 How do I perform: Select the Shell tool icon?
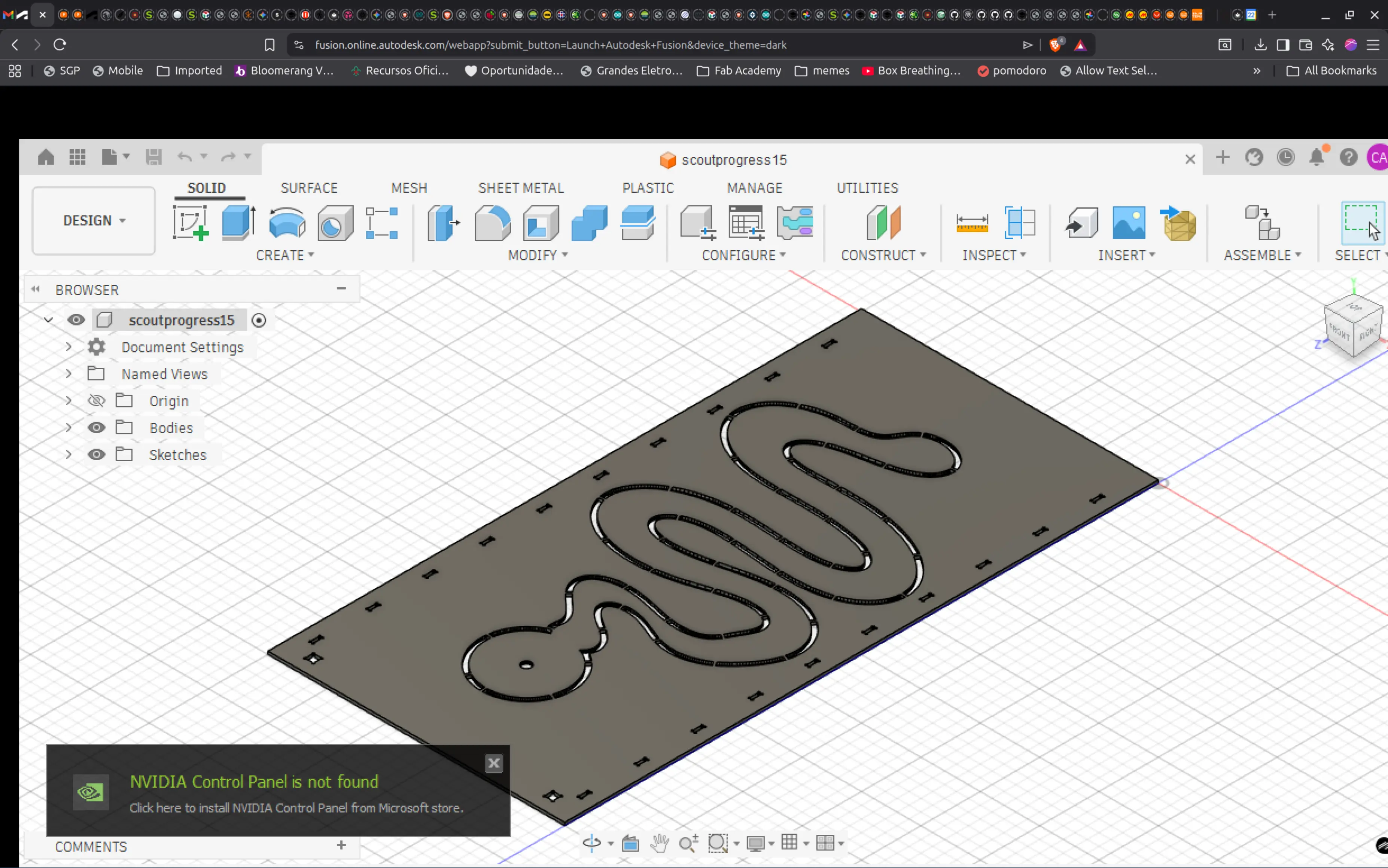tap(541, 223)
